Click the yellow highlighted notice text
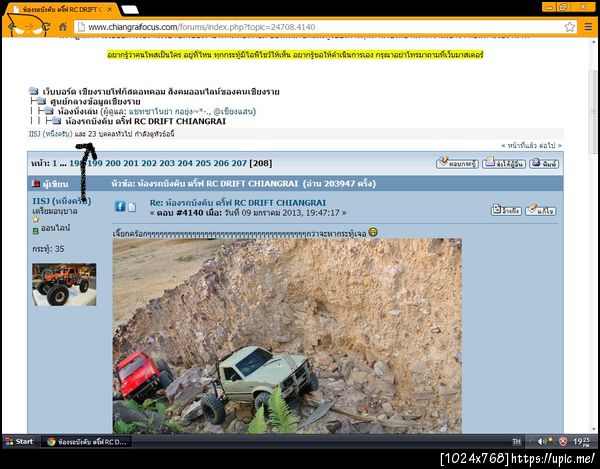Viewport: 600px width, 469px height. click(x=295, y=55)
